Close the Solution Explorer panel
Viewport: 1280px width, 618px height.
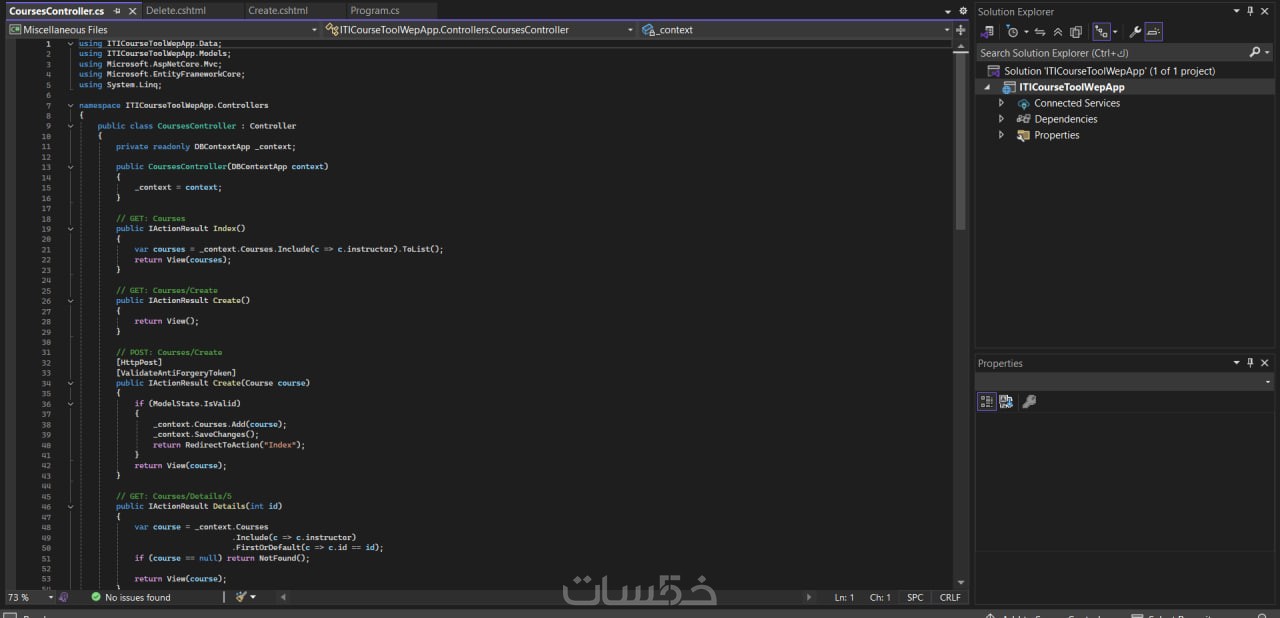point(1265,11)
